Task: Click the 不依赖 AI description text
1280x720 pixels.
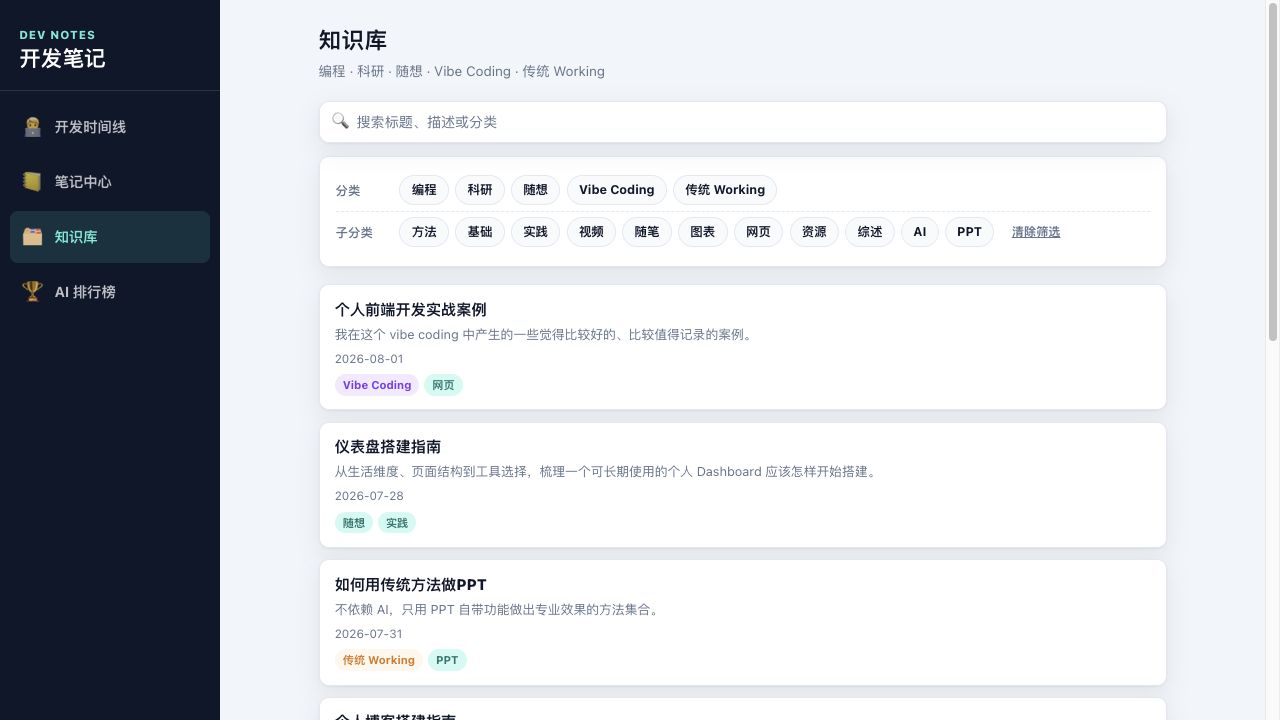Action: (x=499, y=610)
